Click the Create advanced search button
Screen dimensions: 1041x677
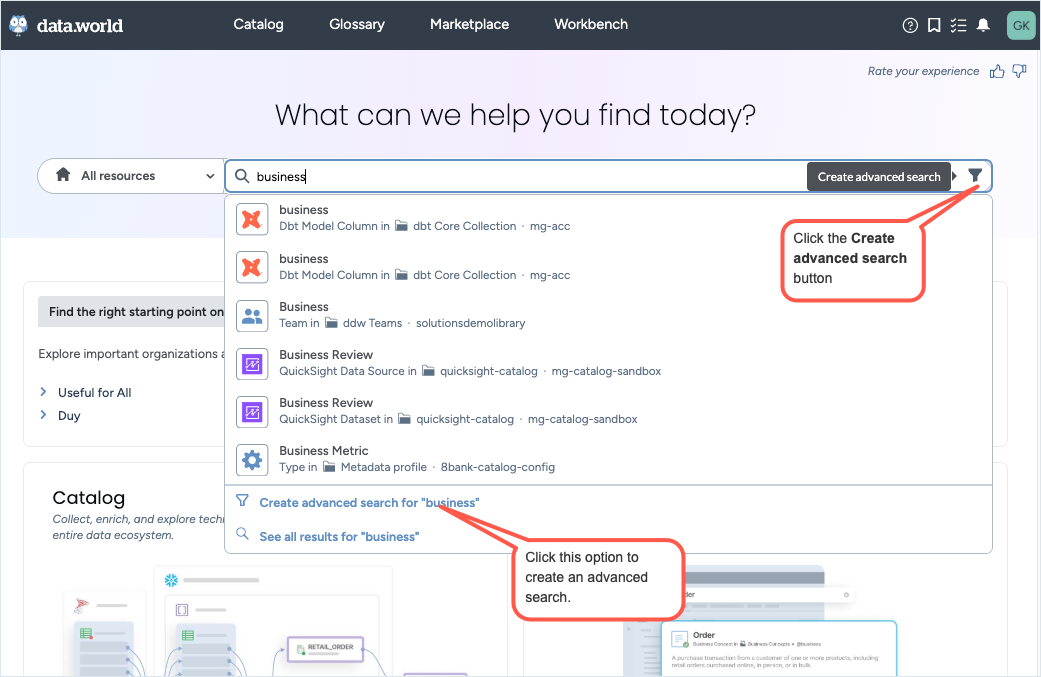(878, 176)
